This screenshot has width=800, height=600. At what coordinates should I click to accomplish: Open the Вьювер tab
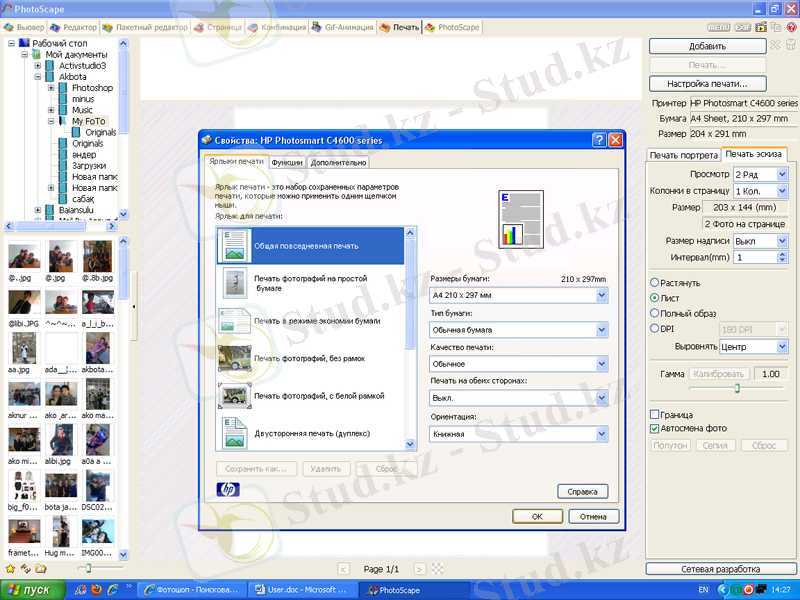coord(24,27)
